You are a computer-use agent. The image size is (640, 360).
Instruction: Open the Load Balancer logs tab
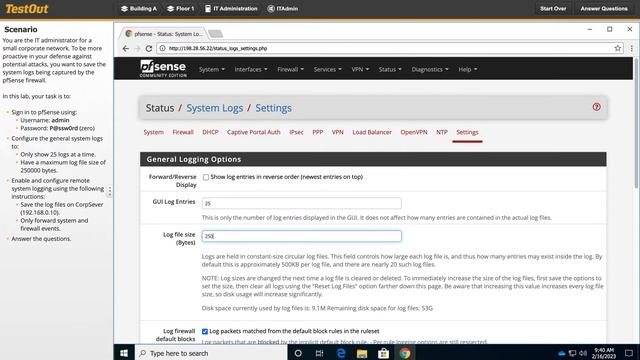coord(372,132)
